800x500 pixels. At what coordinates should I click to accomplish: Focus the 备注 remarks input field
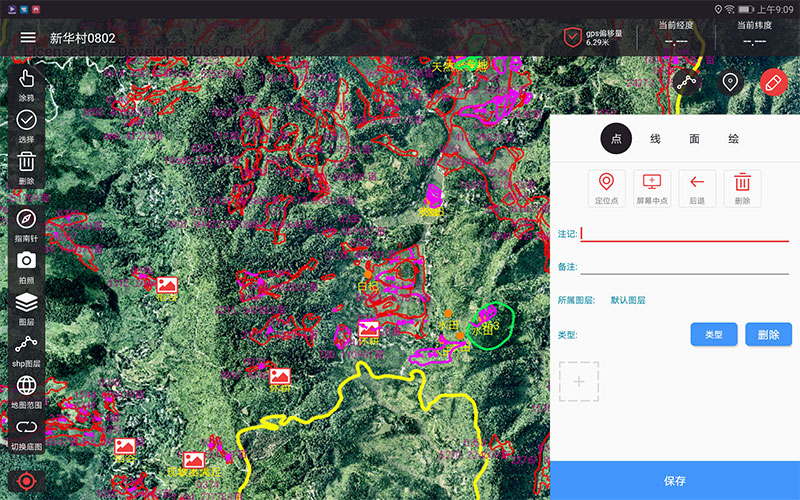pos(685,266)
